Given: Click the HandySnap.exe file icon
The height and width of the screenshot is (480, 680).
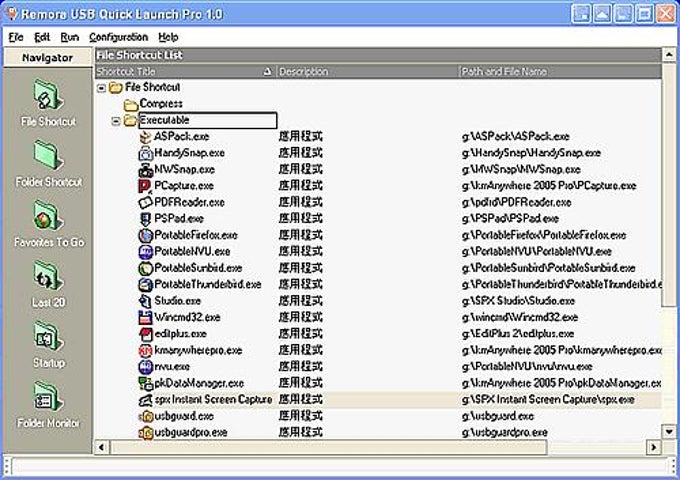Looking at the screenshot, I should click(x=145, y=153).
